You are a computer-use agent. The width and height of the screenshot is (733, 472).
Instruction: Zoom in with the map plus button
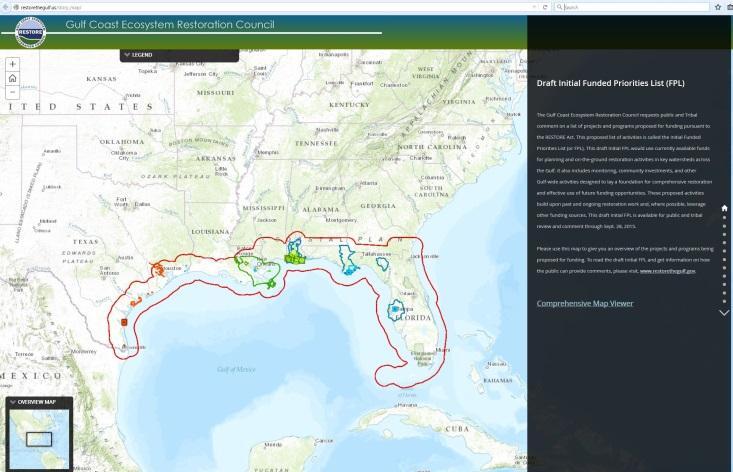coord(13,64)
